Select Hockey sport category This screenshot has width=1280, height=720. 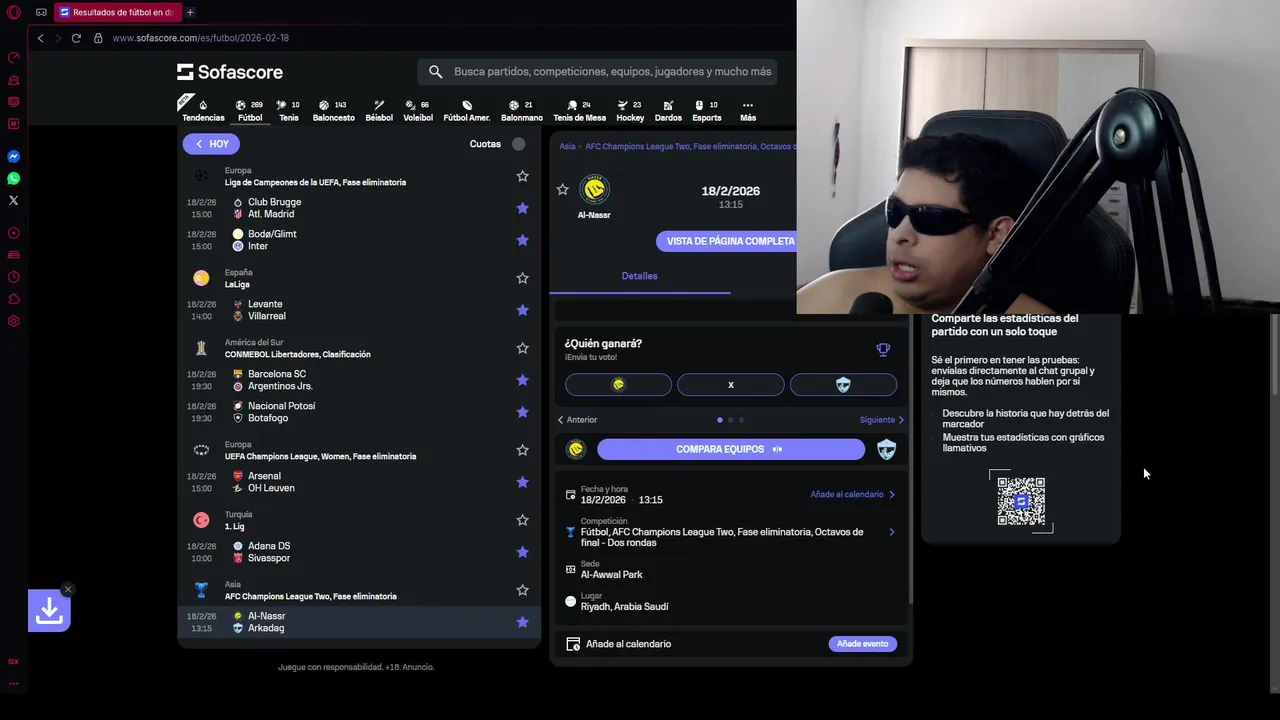click(x=630, y=110)
